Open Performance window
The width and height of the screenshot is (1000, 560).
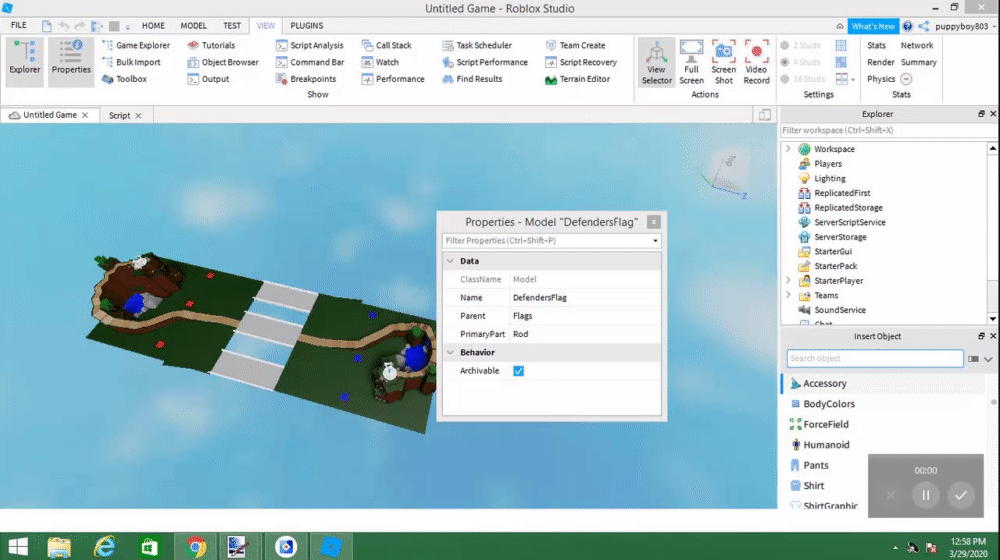[x=393, y=79]
